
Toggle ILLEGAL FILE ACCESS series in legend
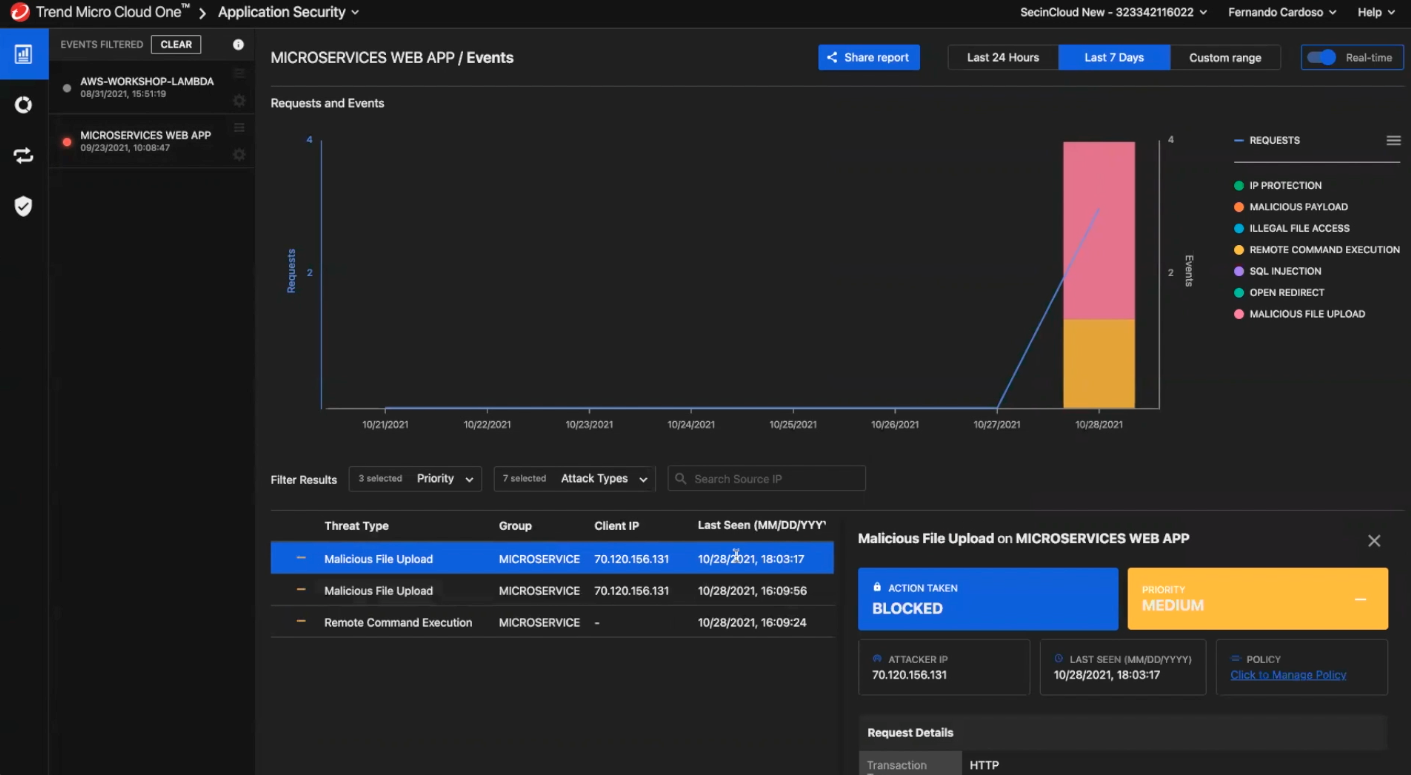[x=1292, y=229]
